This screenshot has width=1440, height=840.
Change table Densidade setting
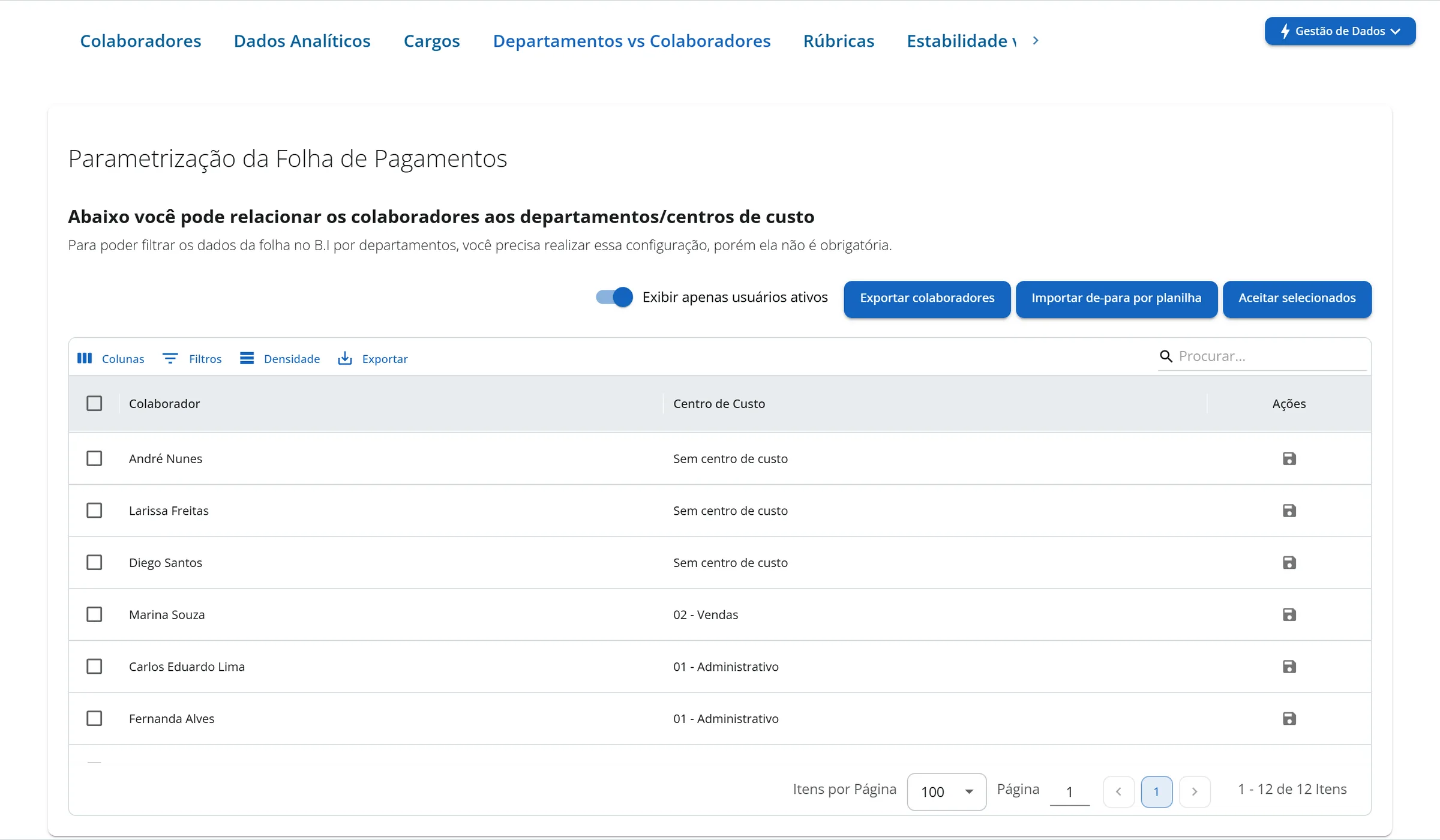point(280,358)
